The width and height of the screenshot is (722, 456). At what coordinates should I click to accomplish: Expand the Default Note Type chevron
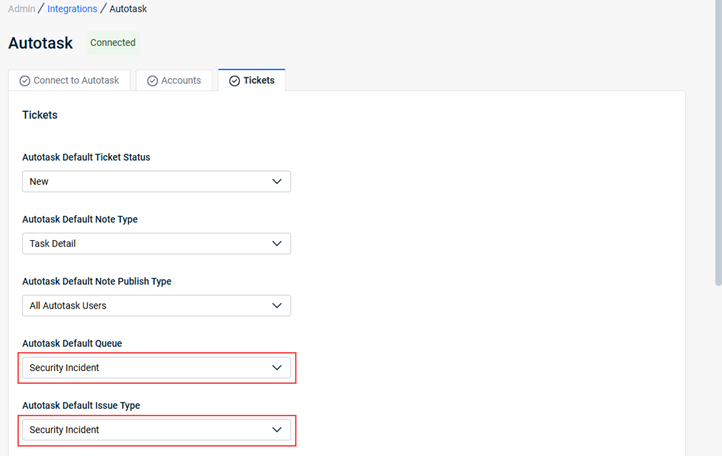(277, 244)
